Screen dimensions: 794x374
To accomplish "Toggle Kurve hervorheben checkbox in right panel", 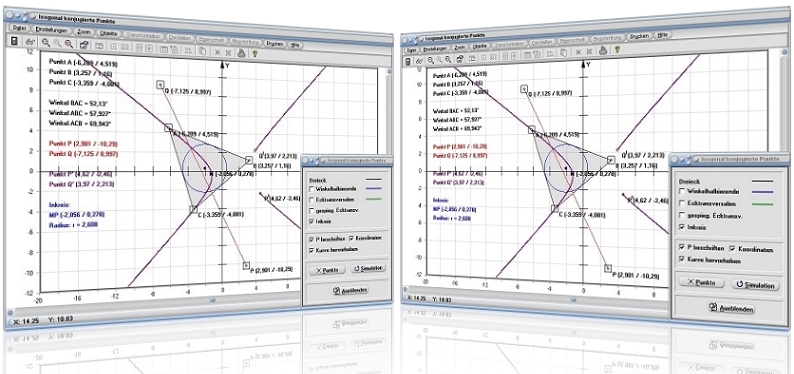I will pos(682,259).
